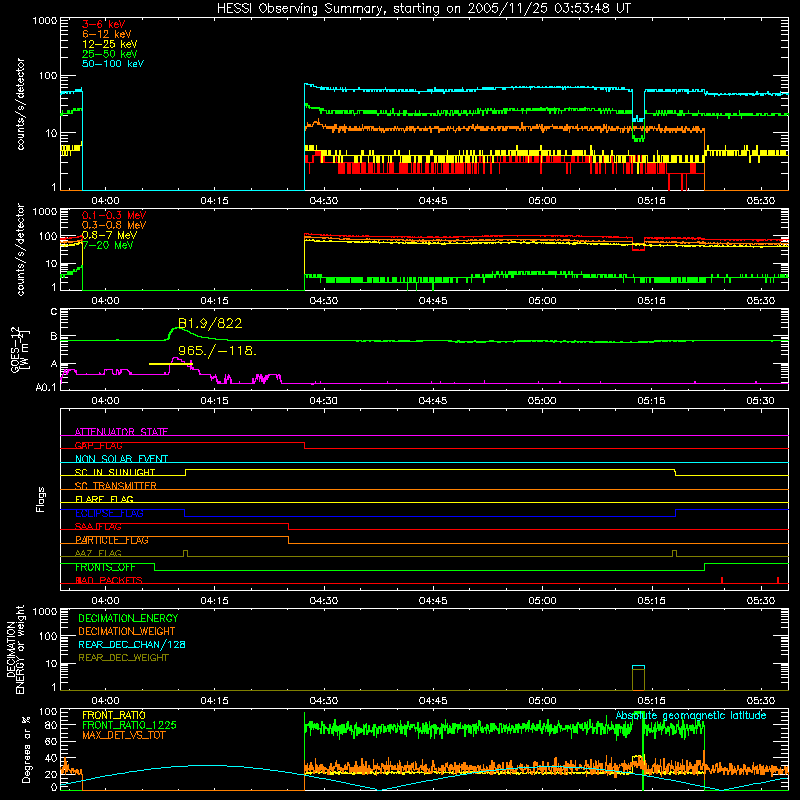Select the cyan 50-100 keV legend label
Viewport: 800px width, 800px height.
coord(113,64)
